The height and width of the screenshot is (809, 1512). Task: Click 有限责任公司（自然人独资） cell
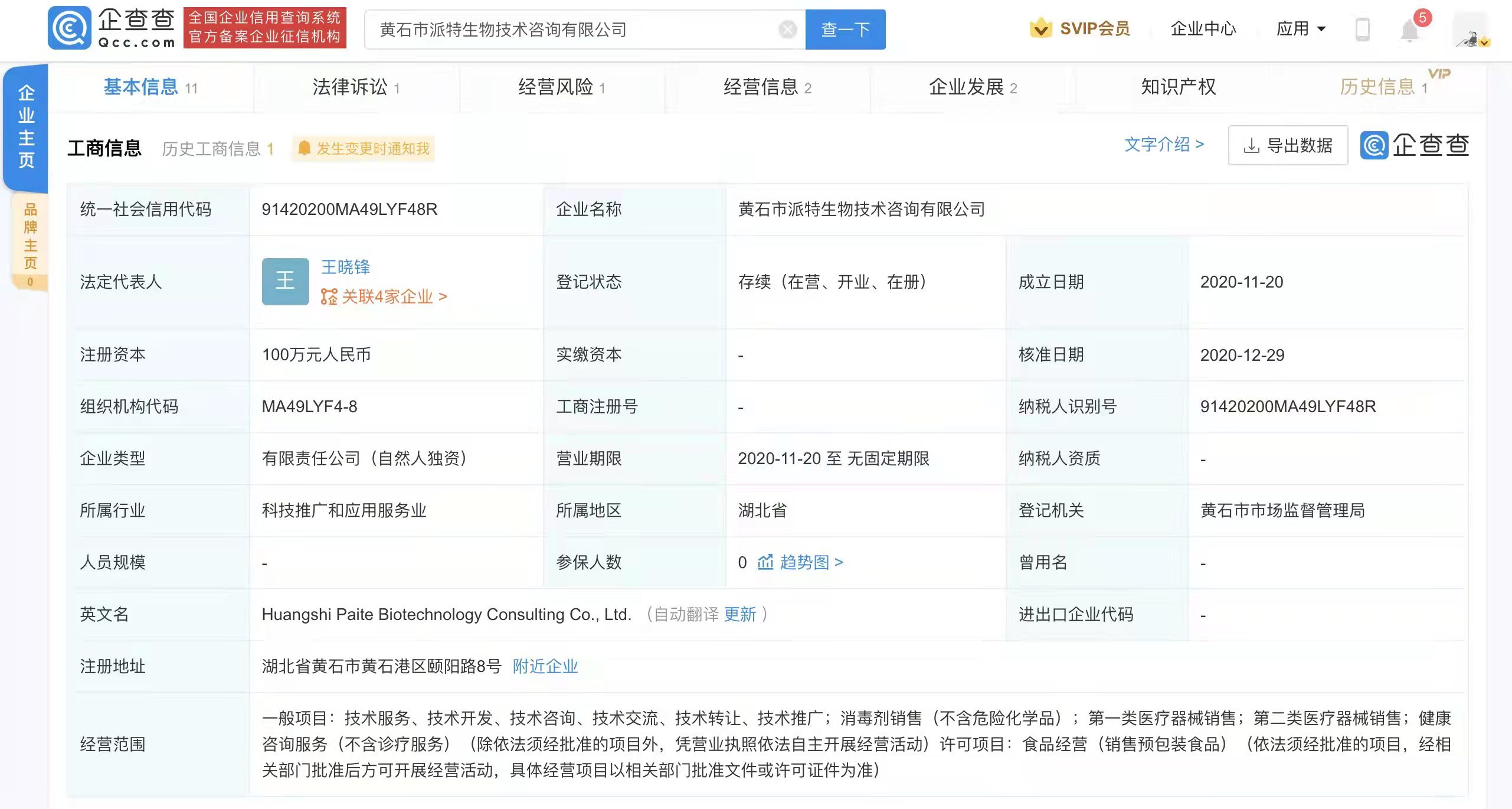click(x=364, y=458)
